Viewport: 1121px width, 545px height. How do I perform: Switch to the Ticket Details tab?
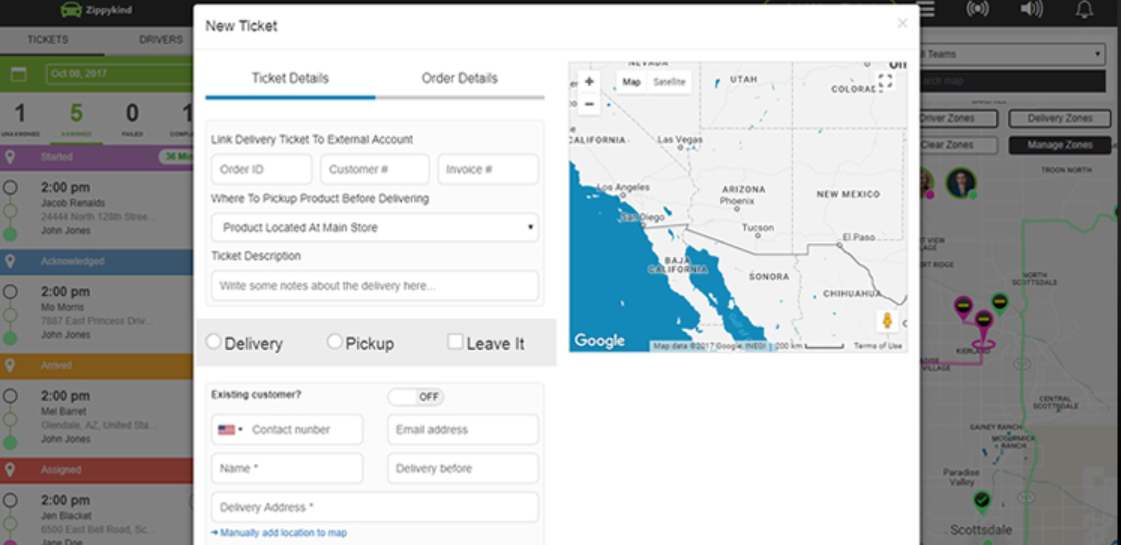[x=290, y=79]
